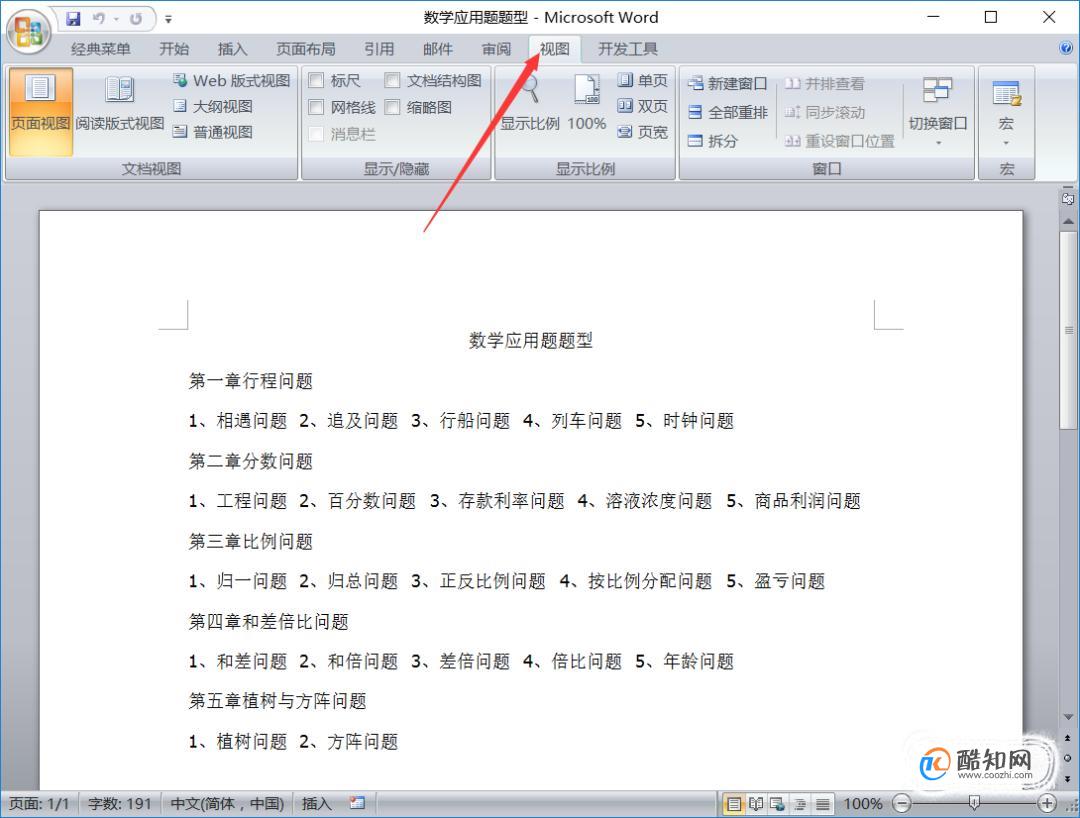1080x818 pixels.
Task: Toggle Gridlines (网格线) checkbox
Action: (316, 107)
